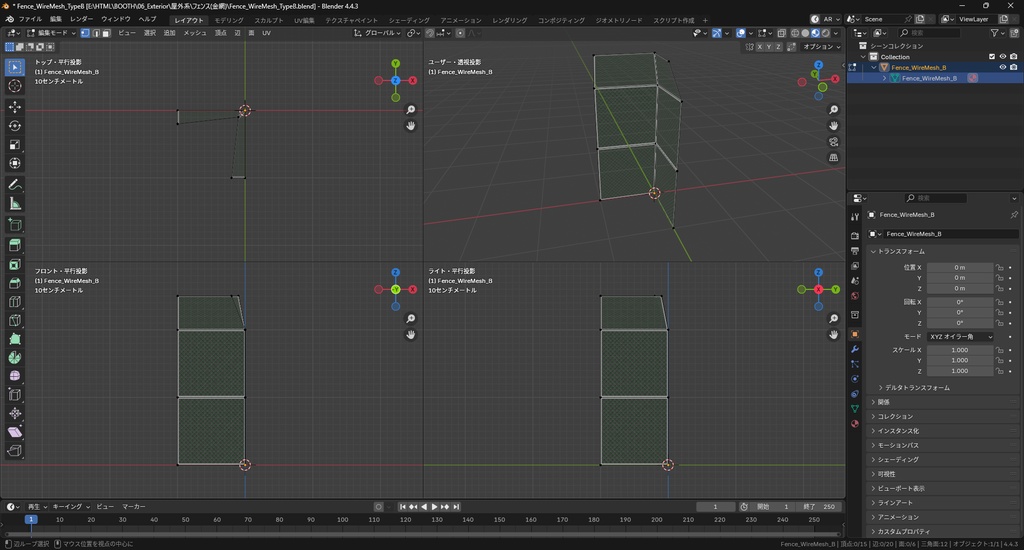Image resolution: width=1024 pixels, height=550 pixels.
Task: Click the Scale tool icon
Action: tap(15, 144)
